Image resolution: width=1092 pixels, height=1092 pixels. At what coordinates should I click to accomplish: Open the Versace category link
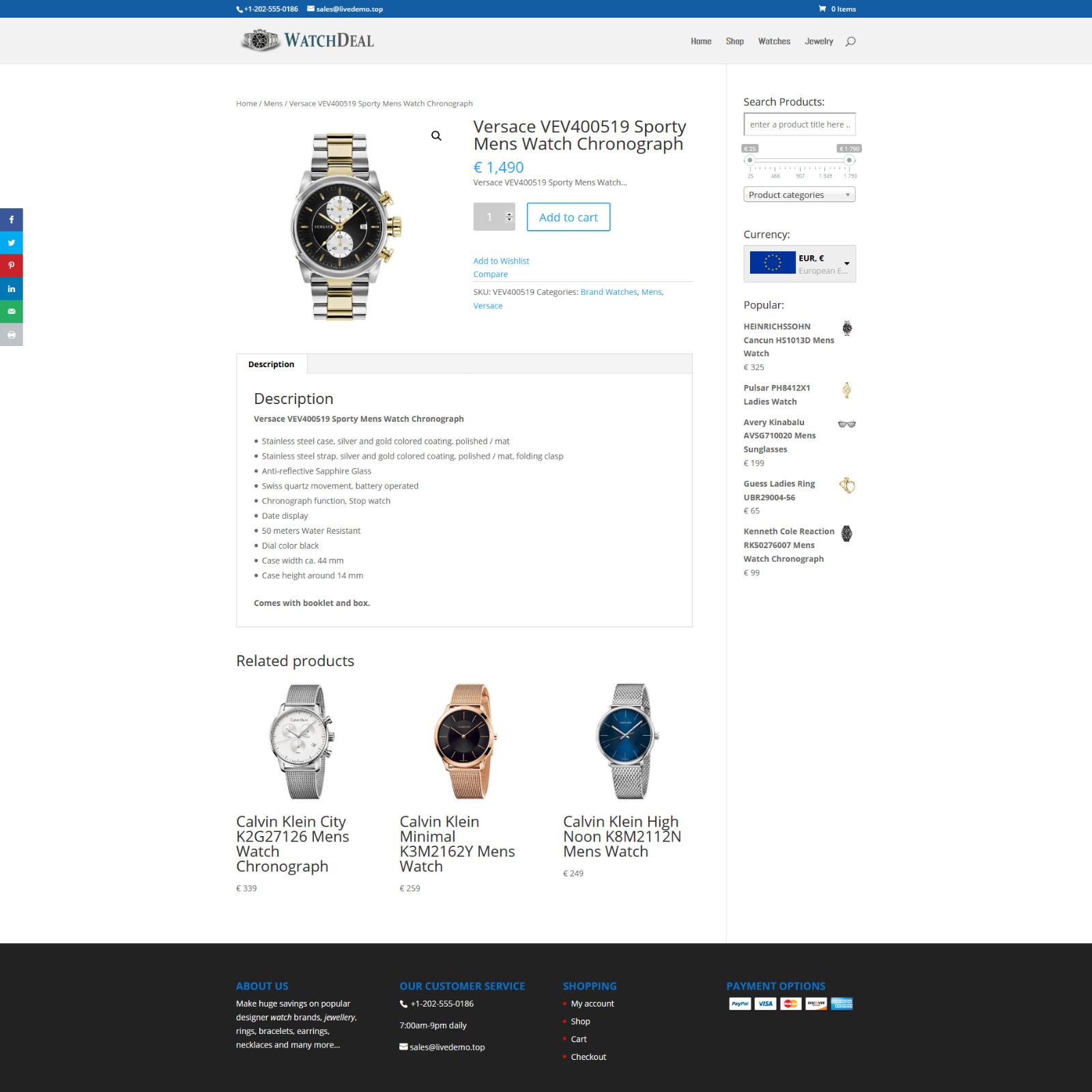[x=488, y=306]
